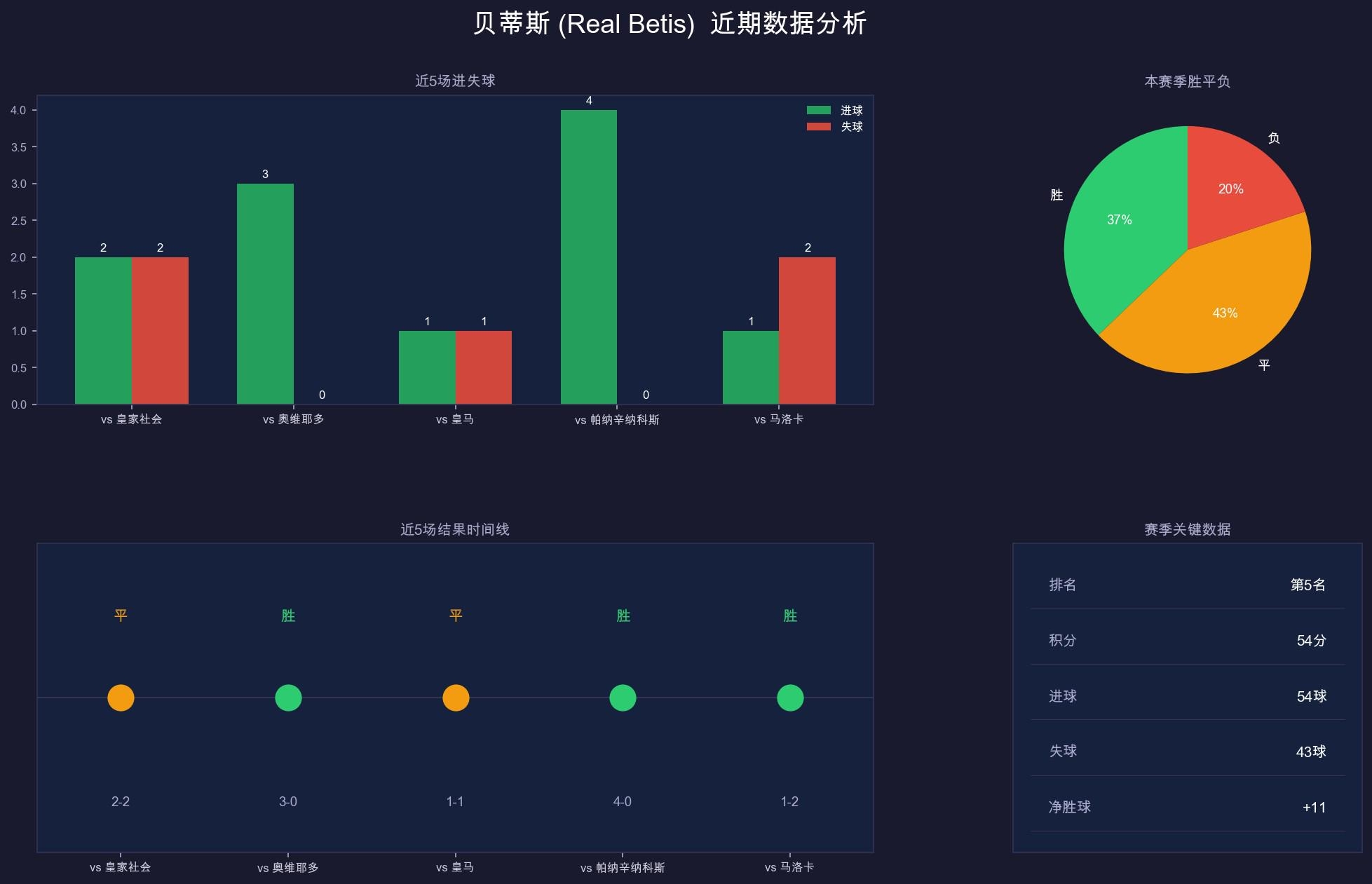The image size is (1372, 884).
Task: Click the green timeline marker for 奥维耶多
Action: pyautogui.click(x=288, y=698)
